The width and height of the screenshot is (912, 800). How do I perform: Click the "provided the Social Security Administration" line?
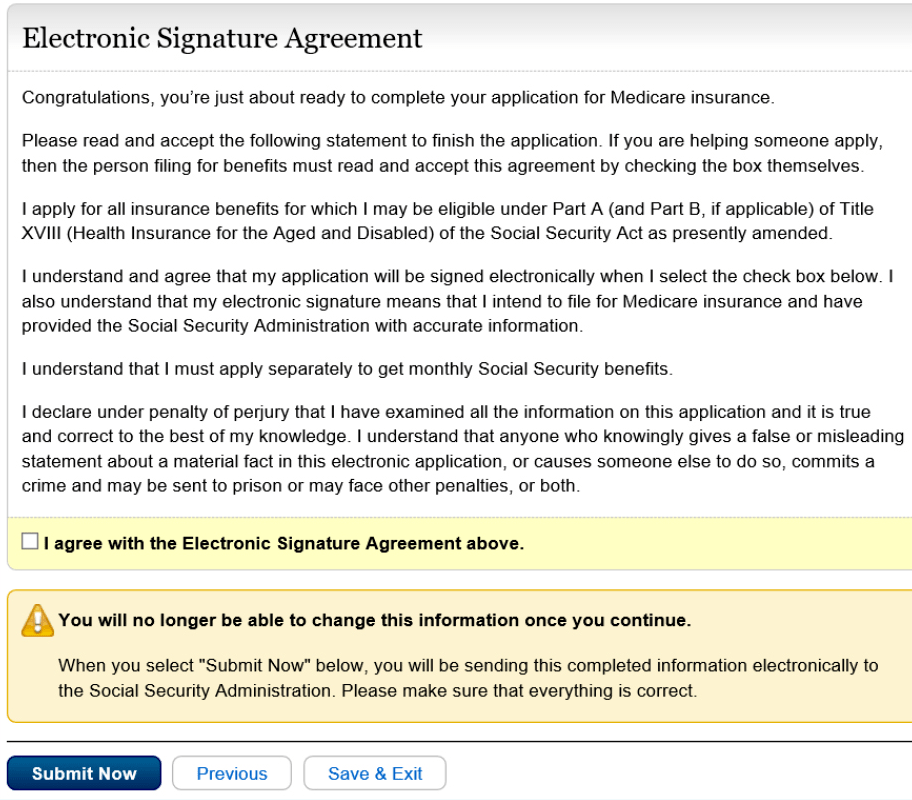[x=302, y=326]
